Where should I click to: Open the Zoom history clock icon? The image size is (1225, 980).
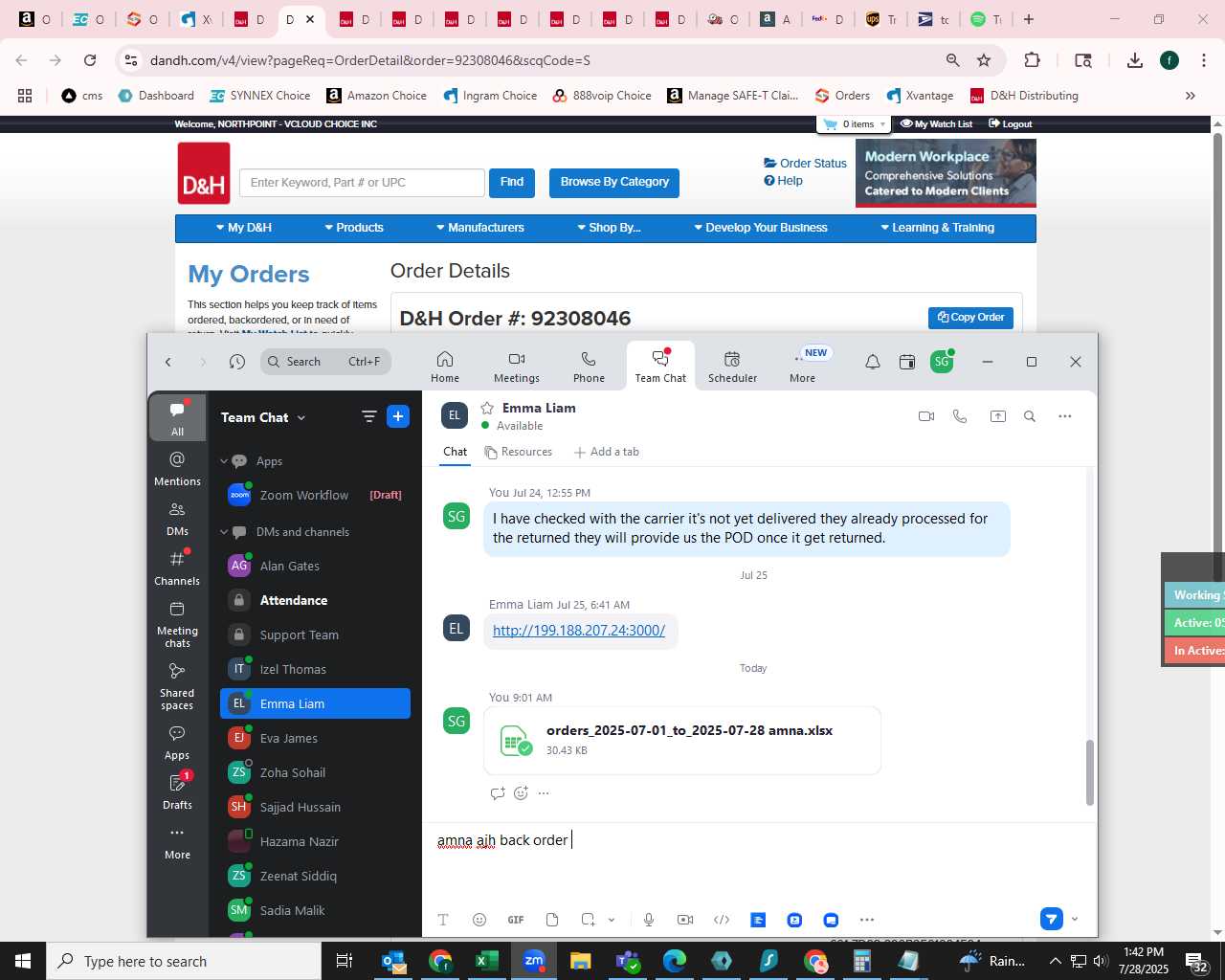click(237, 362)
